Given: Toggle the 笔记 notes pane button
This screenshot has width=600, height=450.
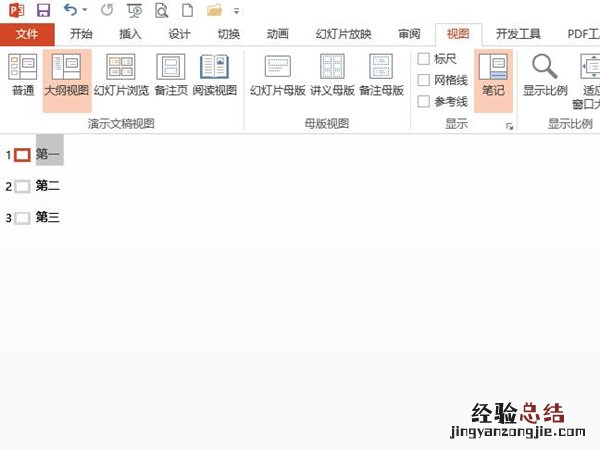Looking at the screenshot, I should [x=493, y=76].
